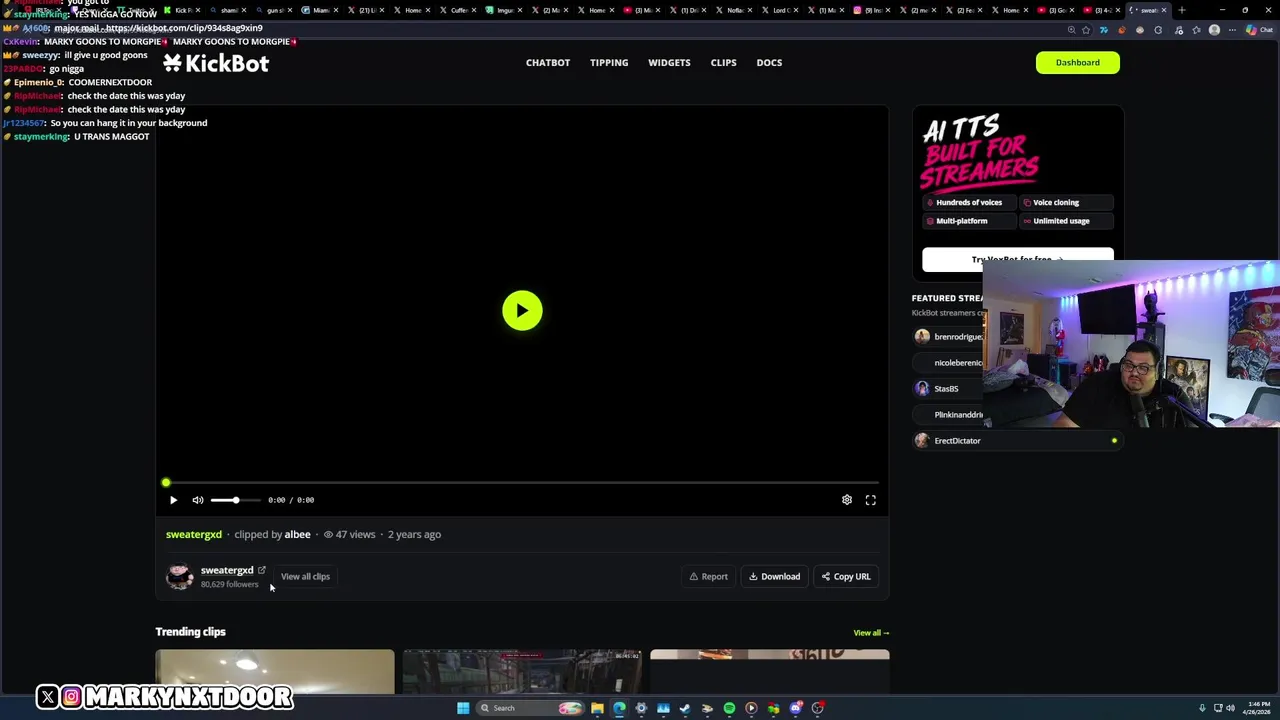Open the WIDGETS menu item

click(x=669, y=62)
